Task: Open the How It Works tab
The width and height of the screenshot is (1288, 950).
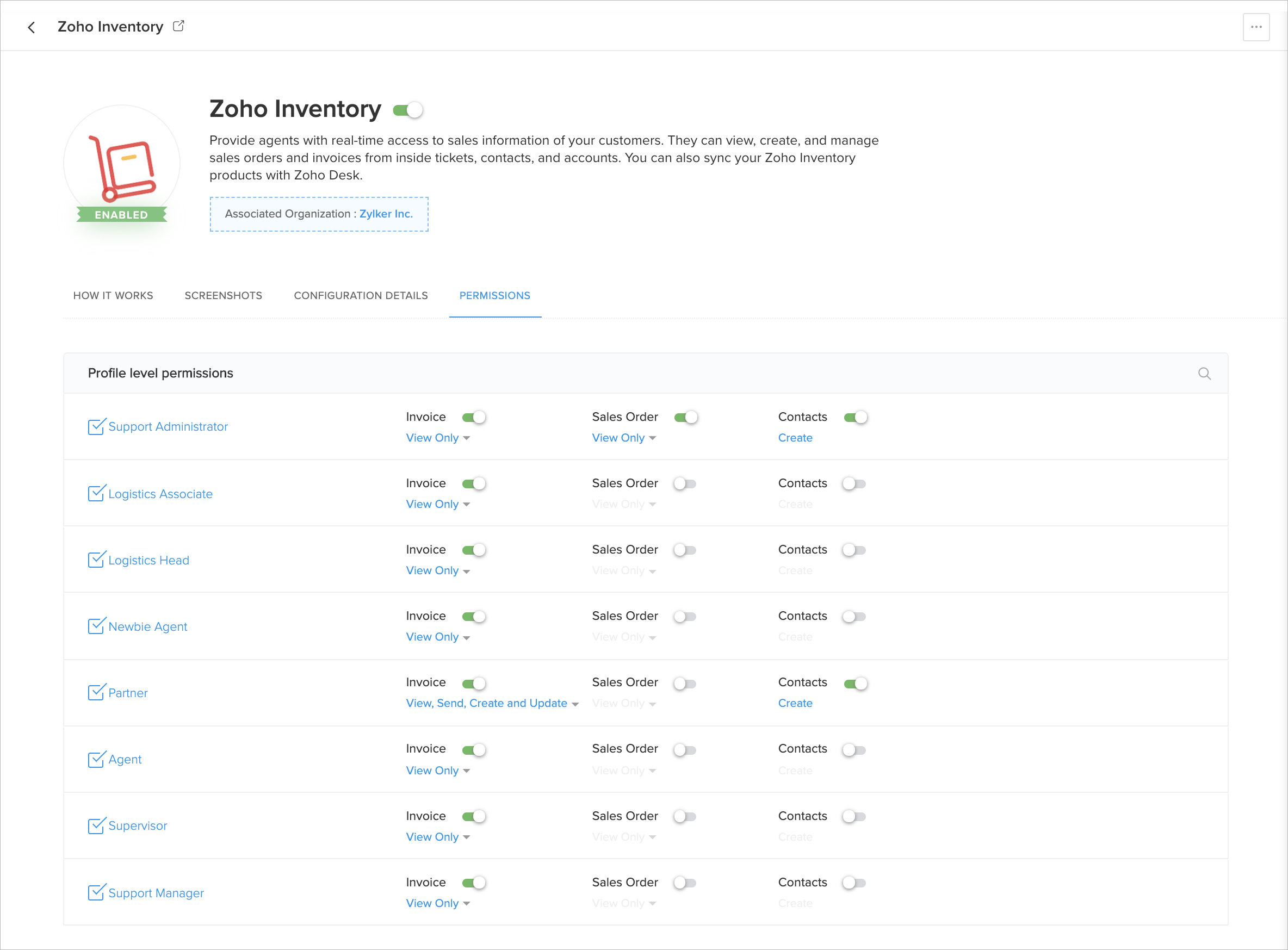Action: 113,296
